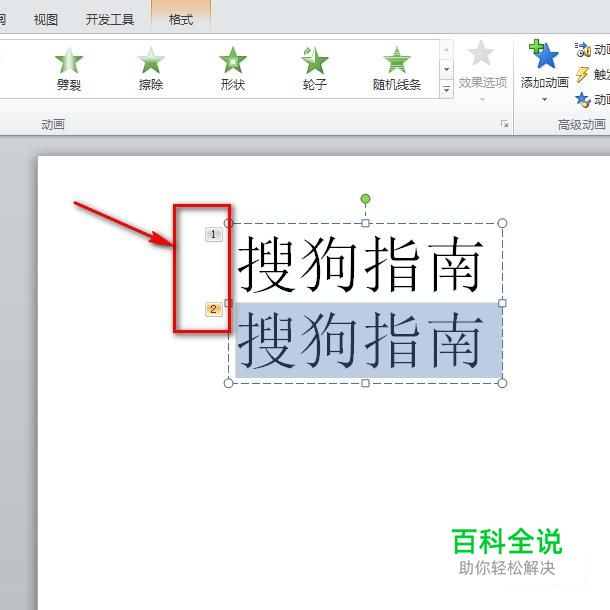Select animation marker number 1
Viewport: 610px width, 610px height.
click(214, 234)
